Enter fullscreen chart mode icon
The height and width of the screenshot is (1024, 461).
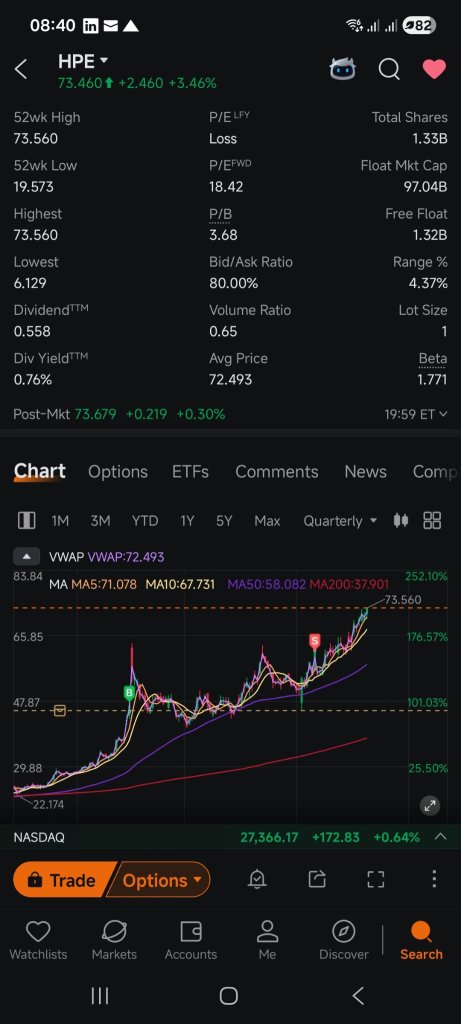(x=375, y=880)
